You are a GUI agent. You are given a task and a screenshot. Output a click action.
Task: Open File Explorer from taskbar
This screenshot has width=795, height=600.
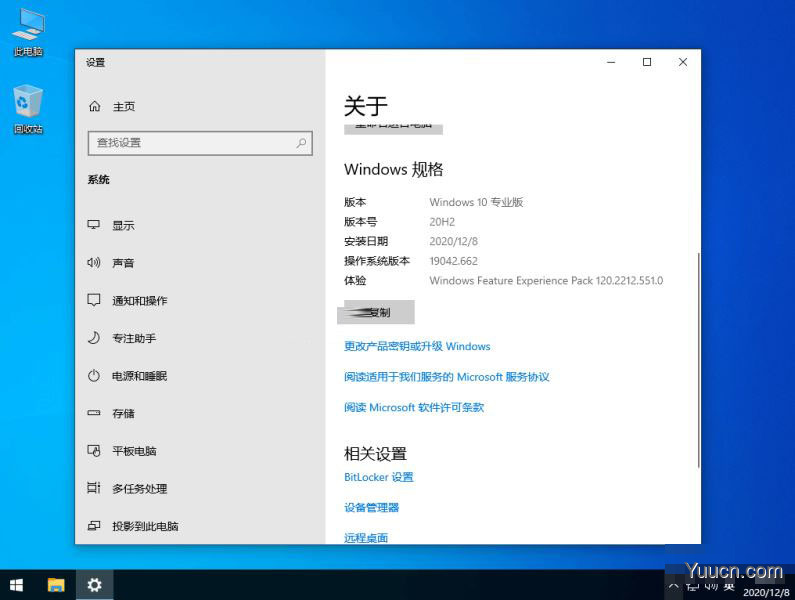pos(56,585)
